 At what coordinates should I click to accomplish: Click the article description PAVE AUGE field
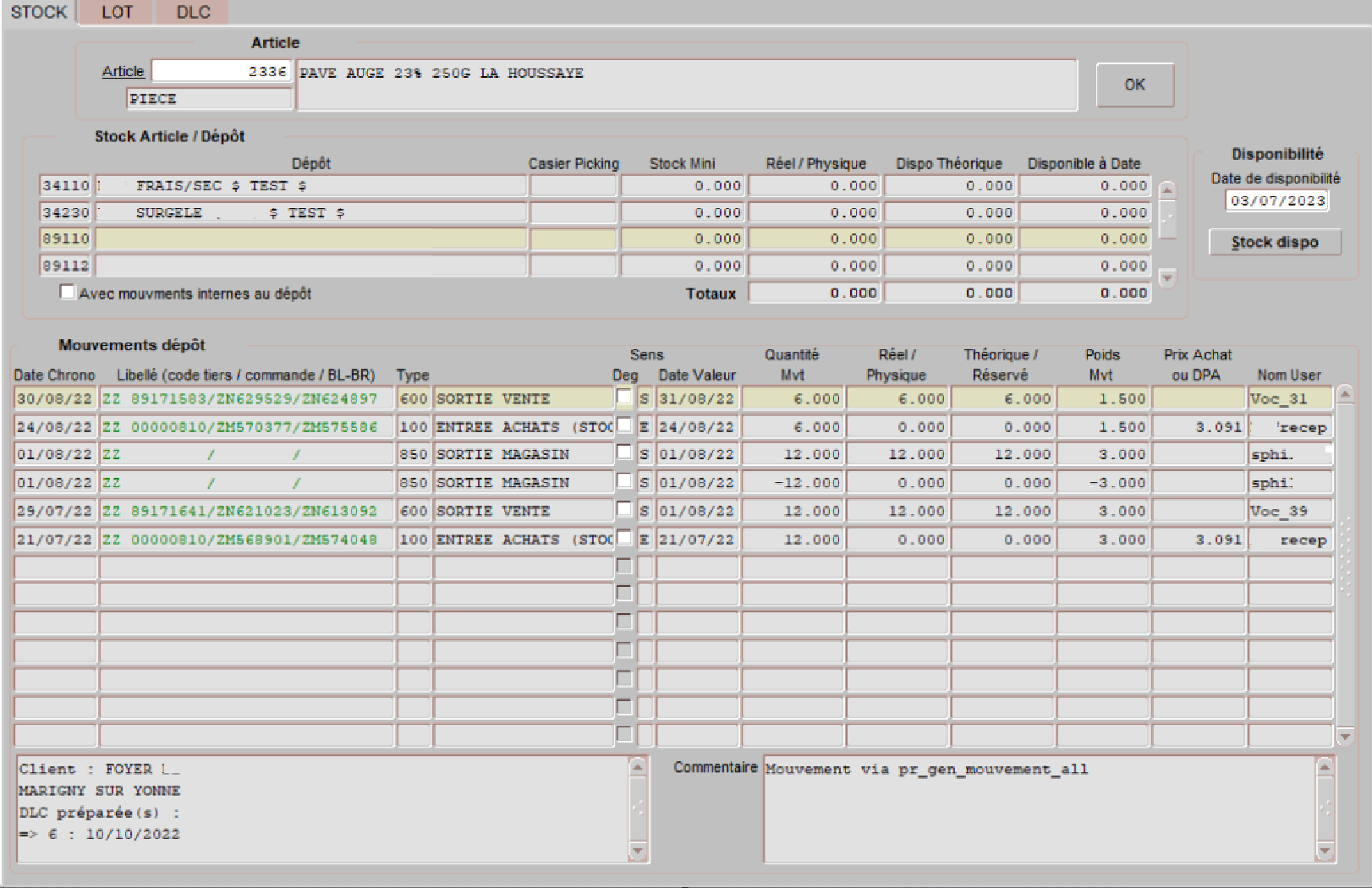click(x=687, y=85)
